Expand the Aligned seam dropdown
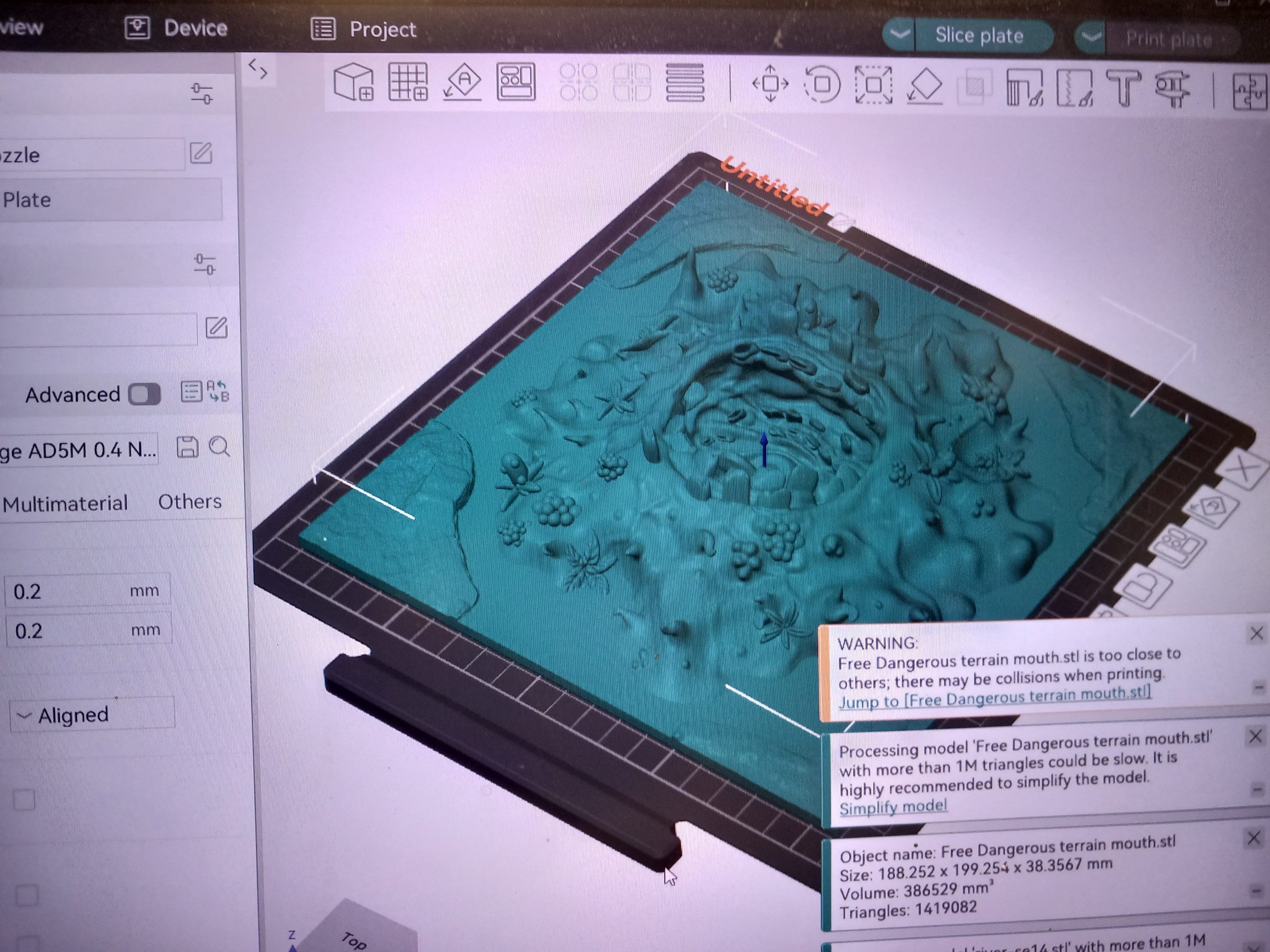This screenshot has height=952, width=1270. point(92,715)
